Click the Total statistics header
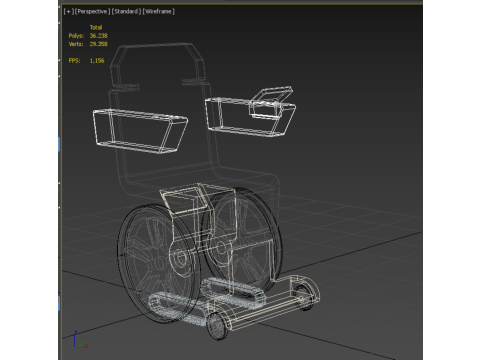Viewport: 480px width, 360px height. (96, 27)
